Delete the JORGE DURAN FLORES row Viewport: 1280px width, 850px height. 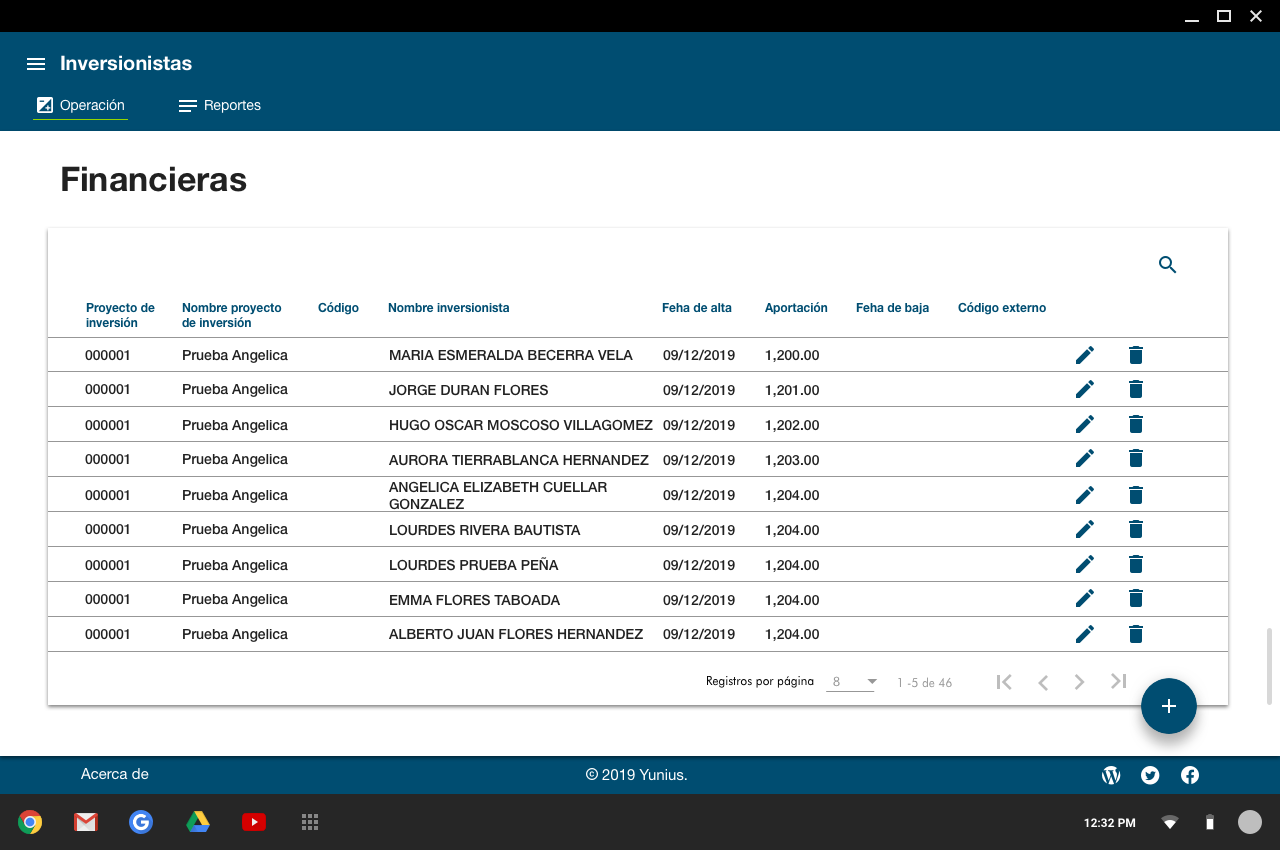[x=1135, y=390]
